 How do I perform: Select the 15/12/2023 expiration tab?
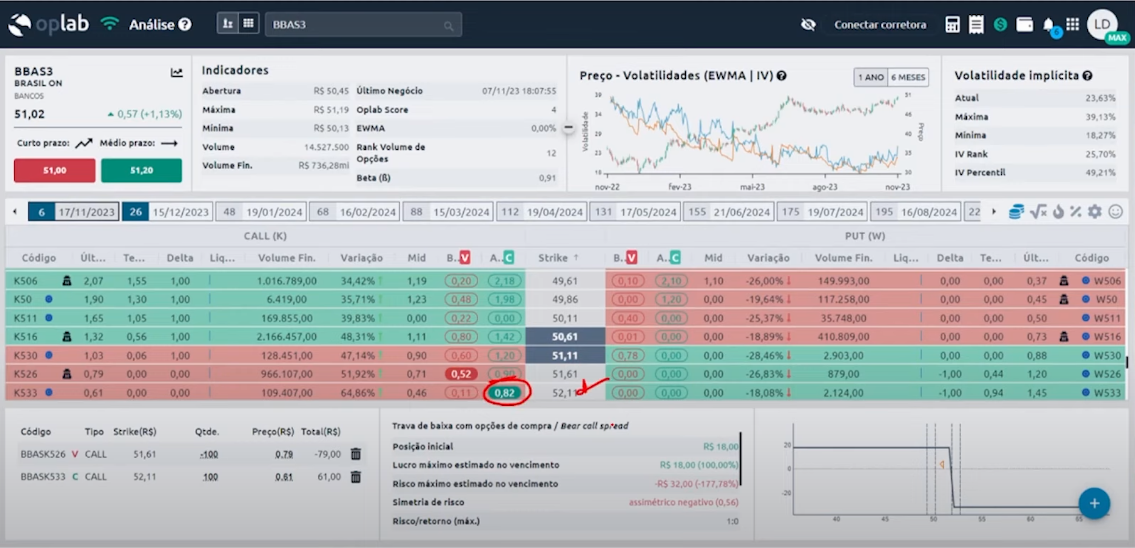pos(169,212)
